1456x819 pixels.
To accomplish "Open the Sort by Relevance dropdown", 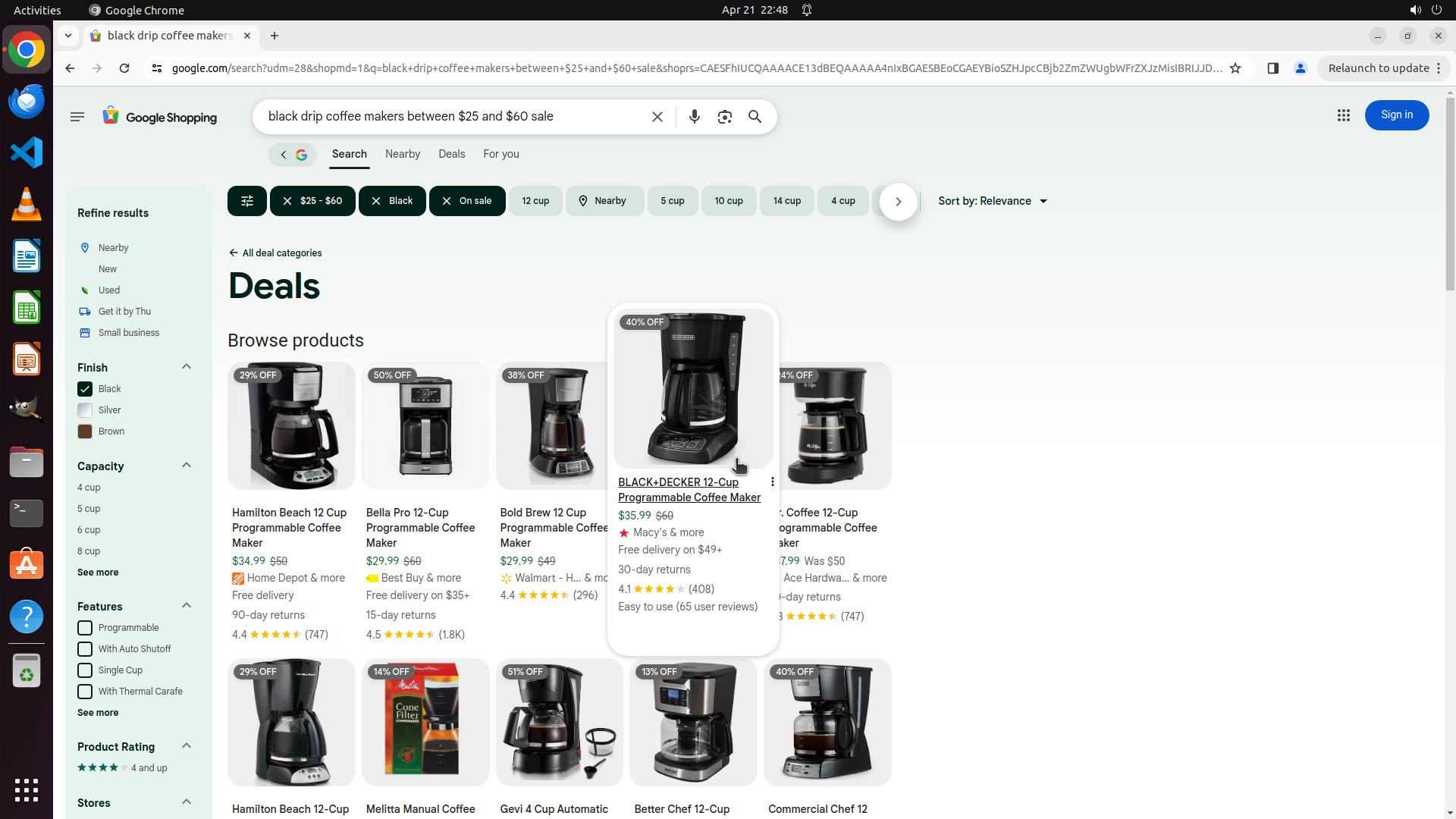I will point(992,201).
